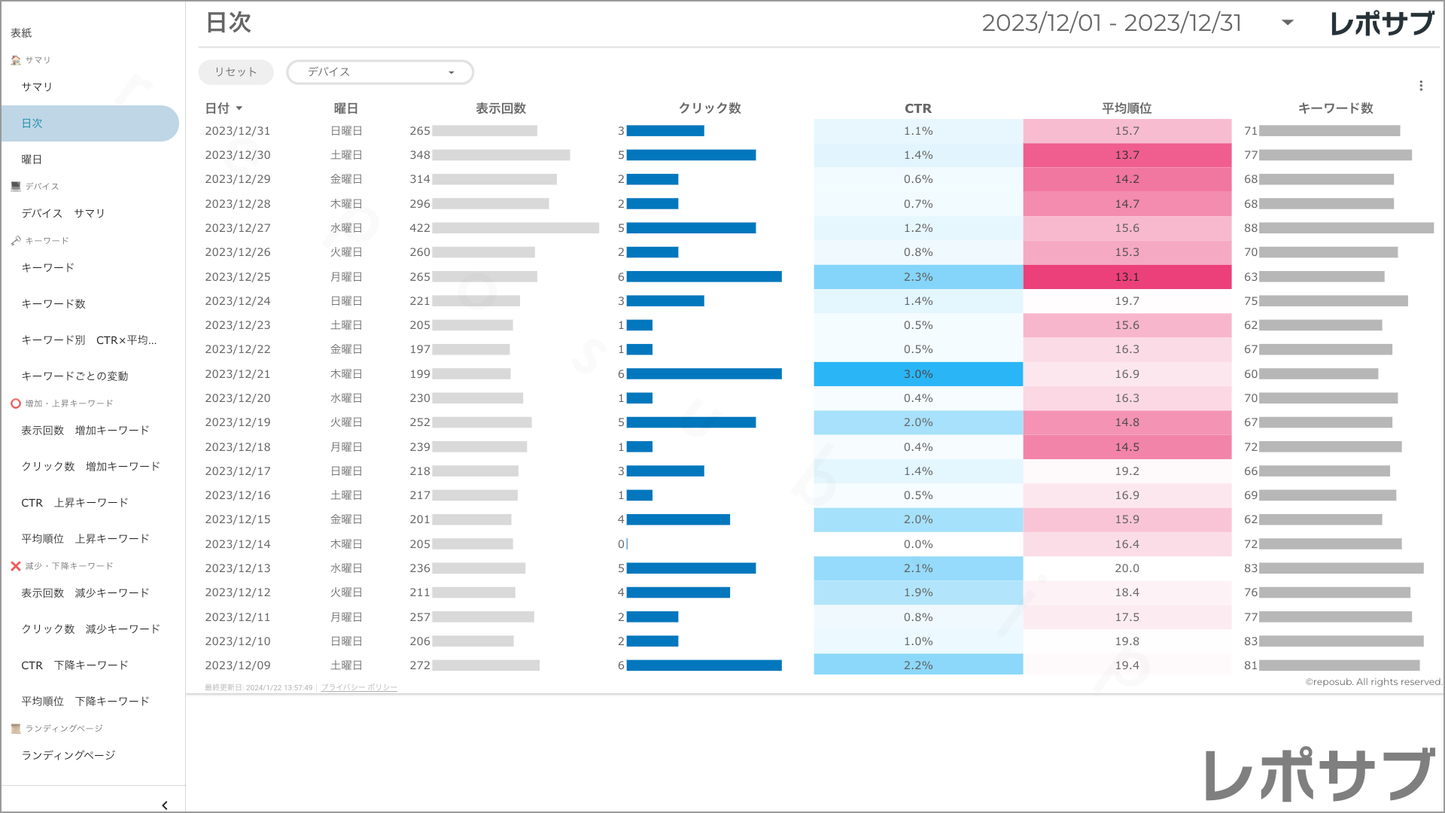Screen dimensions: 1445x813
Task: Click the key icon beside キーワード section
Action: pos(16,241)
